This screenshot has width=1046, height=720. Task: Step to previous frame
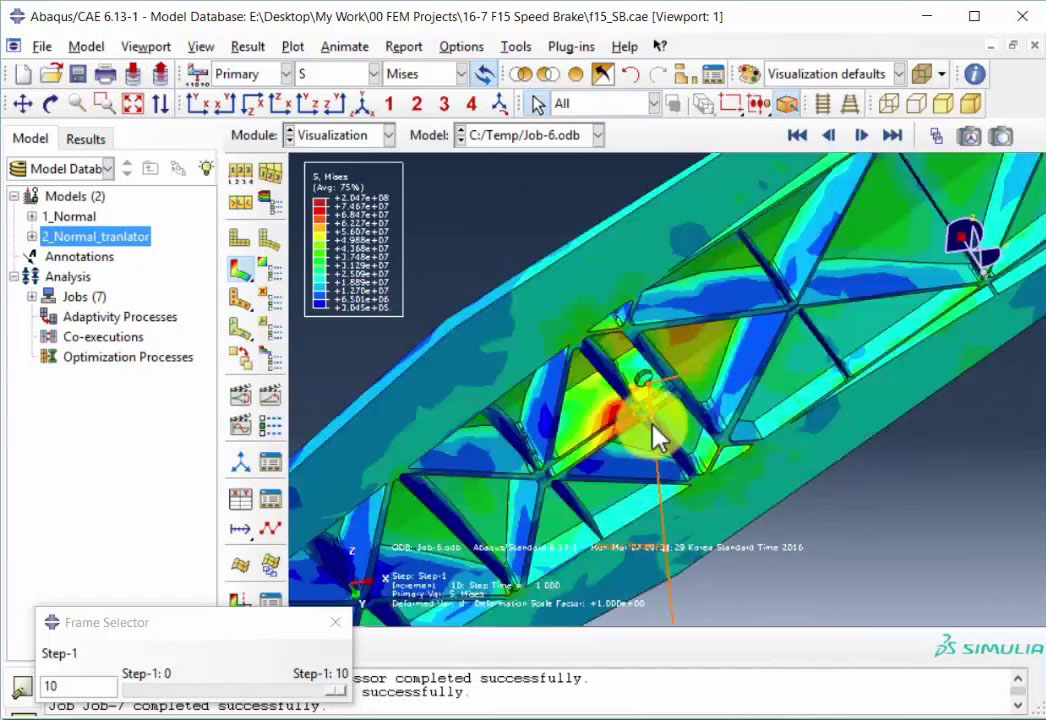(829, 135)
